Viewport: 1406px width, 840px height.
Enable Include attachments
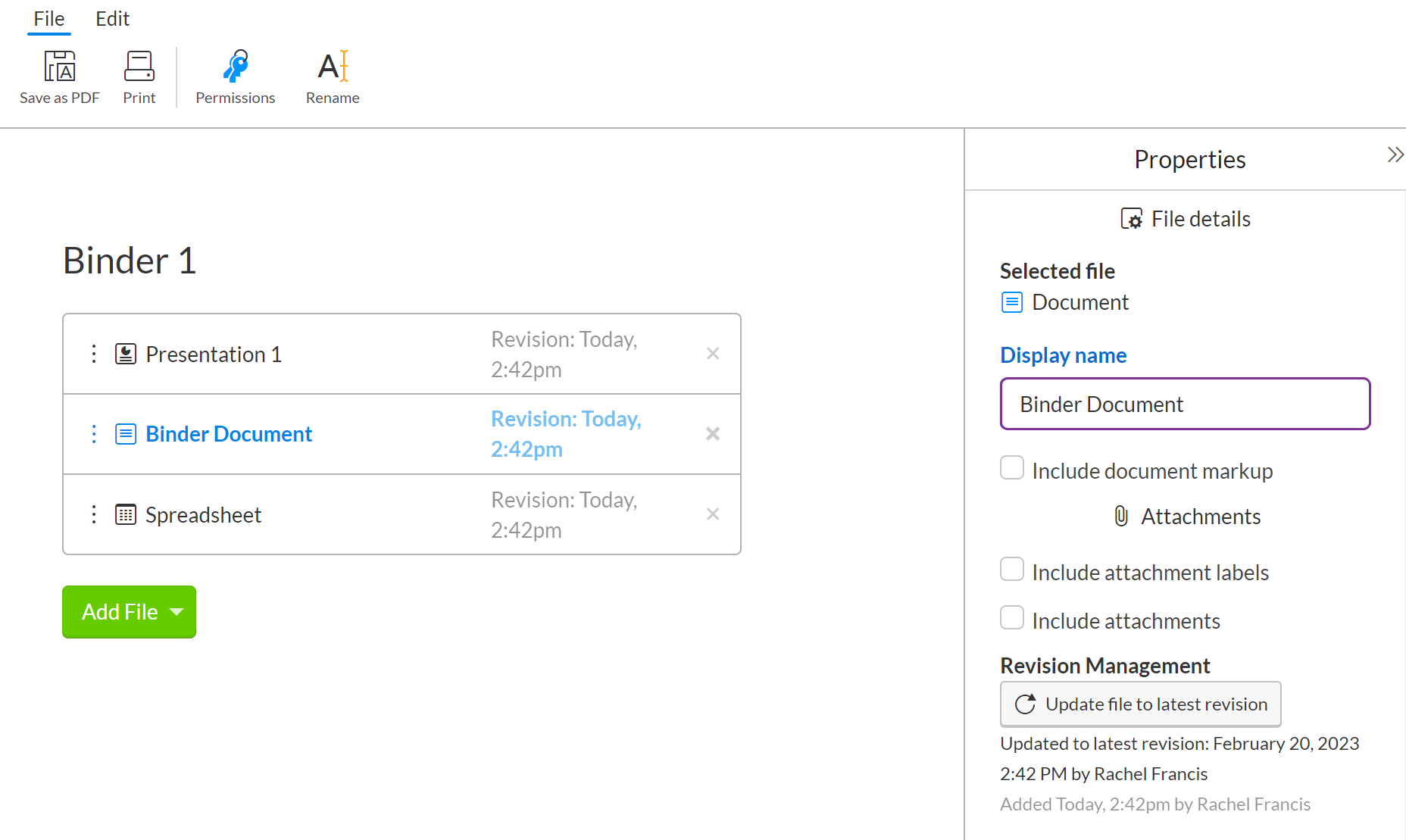click(1011, 617)
